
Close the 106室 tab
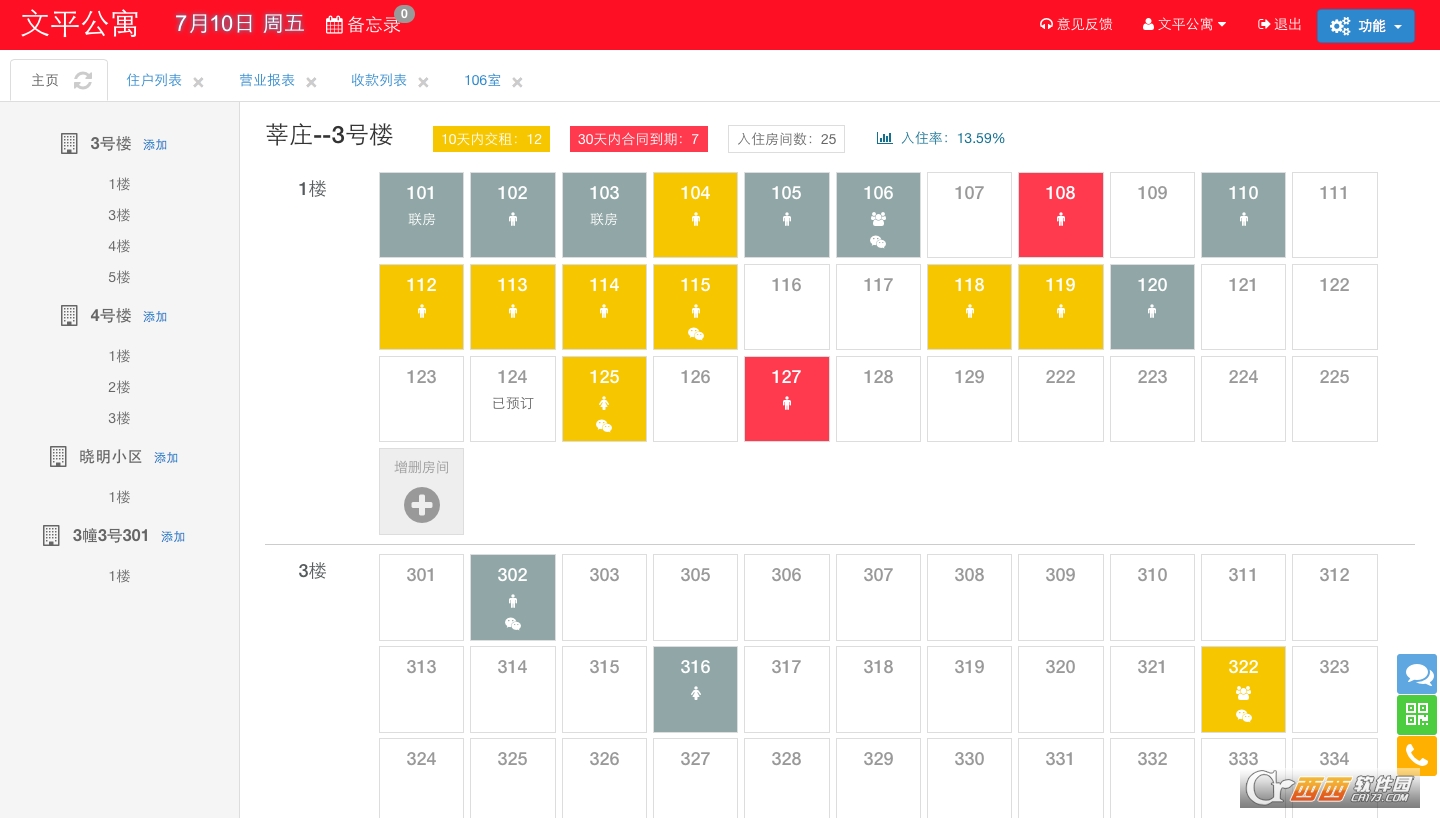(517, 82)
